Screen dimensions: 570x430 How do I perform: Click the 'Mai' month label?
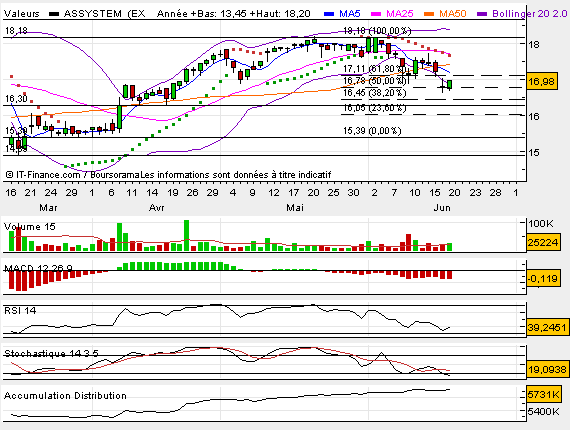[295, 208]
